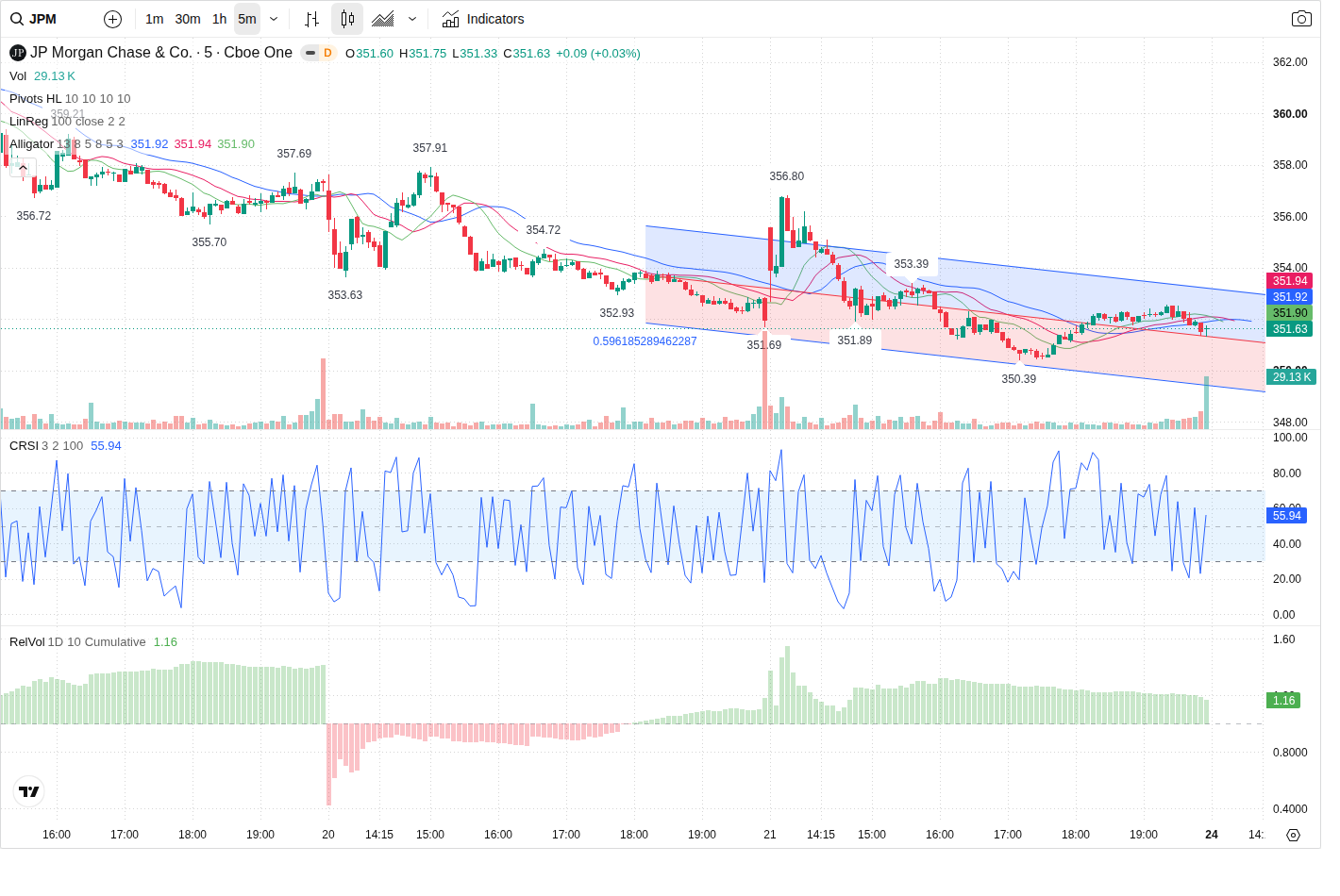Click the 360.00 price axis label
The height and width of the screenshot is (896, 1340).
pyautogui.click(x=1290, y=114)
